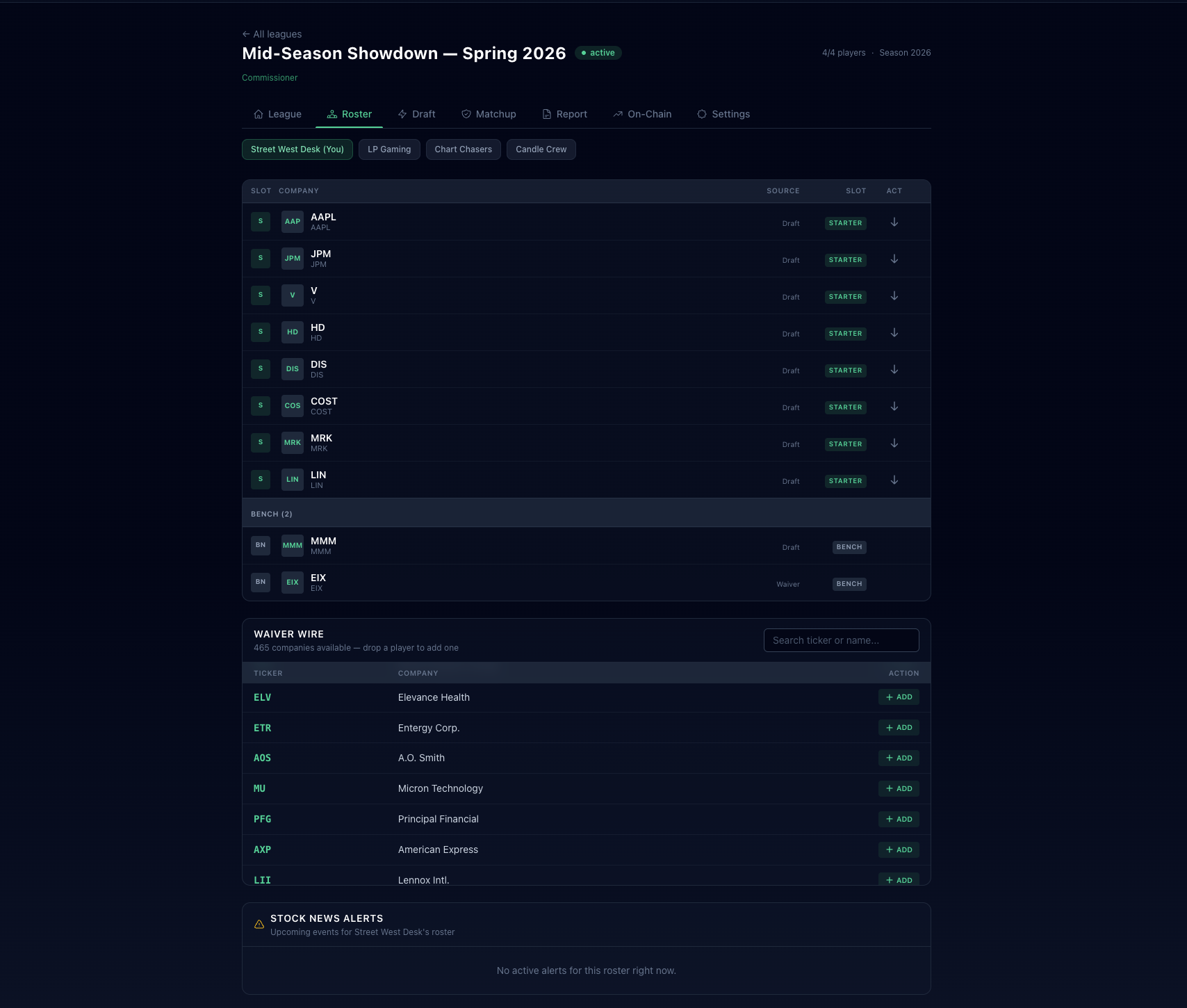The width and height of the screenshot is (1187, 1008).
Task: Click the HD ticker badge icon
Action: pos(293,332)
